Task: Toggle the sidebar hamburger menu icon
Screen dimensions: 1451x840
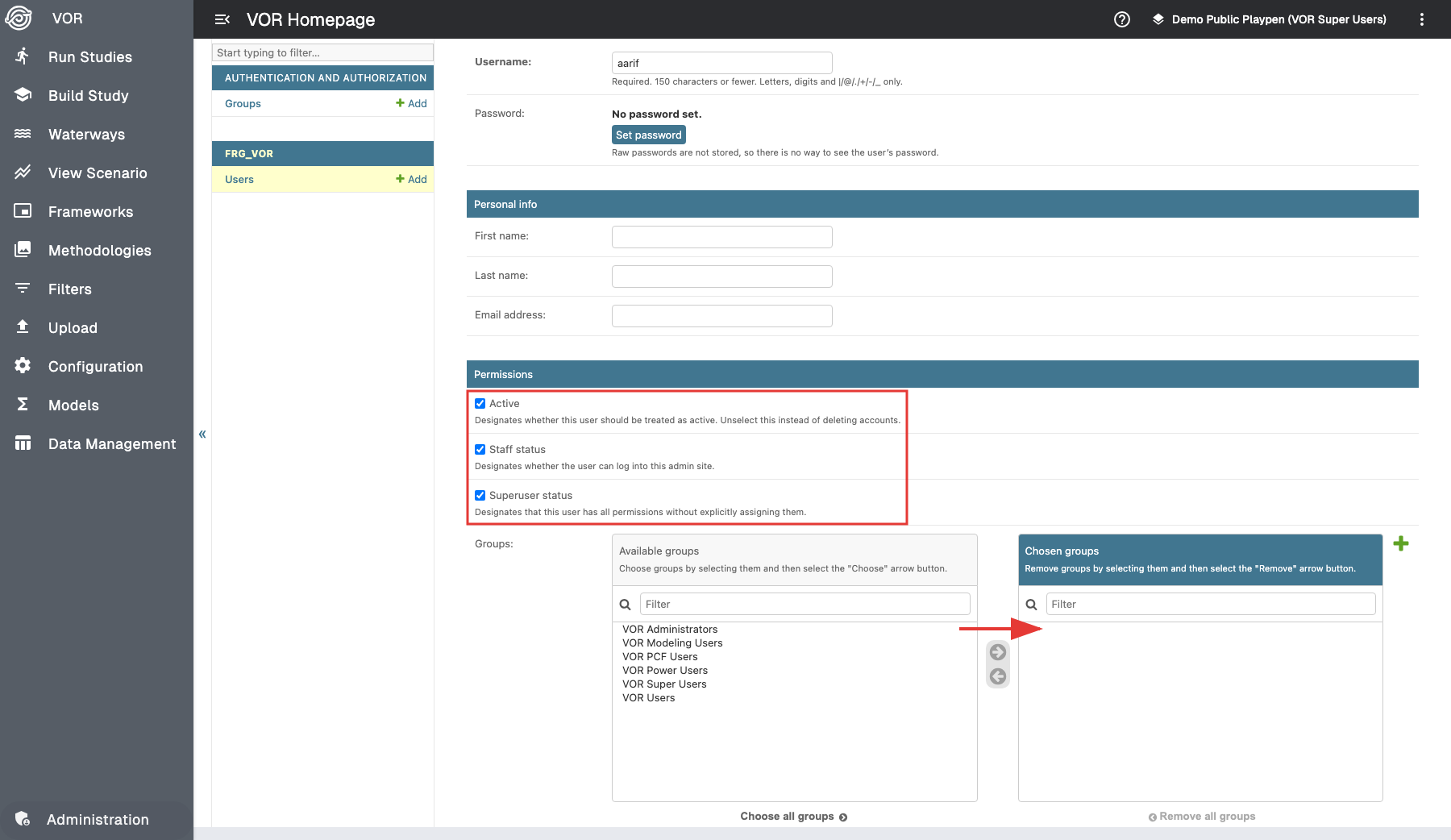Action: coord(222,19)
